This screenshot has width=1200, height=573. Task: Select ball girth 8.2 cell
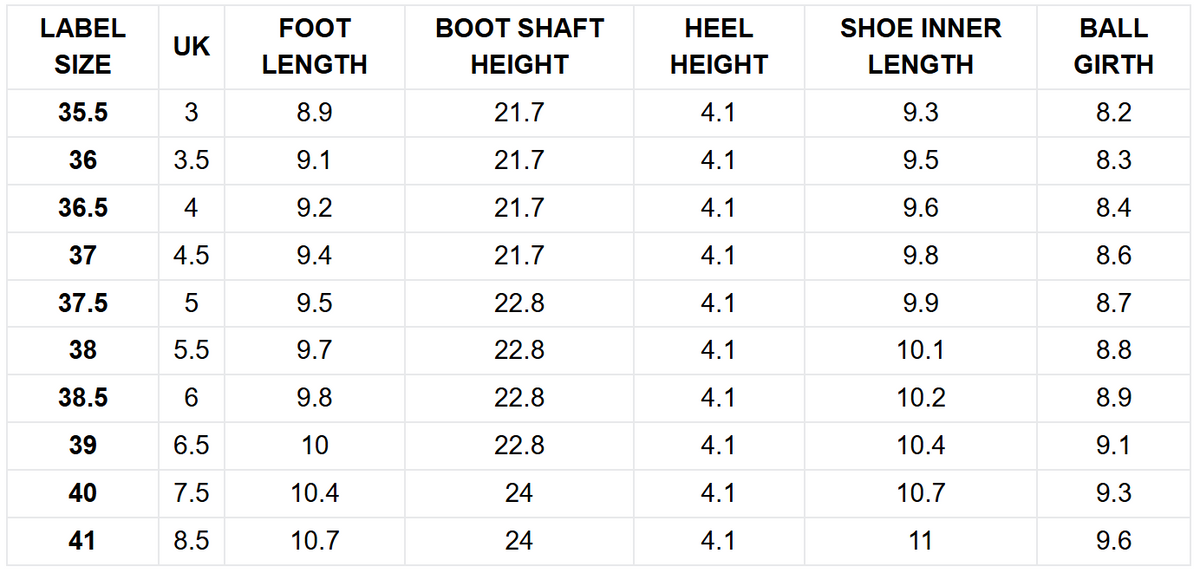[1113, 113]
